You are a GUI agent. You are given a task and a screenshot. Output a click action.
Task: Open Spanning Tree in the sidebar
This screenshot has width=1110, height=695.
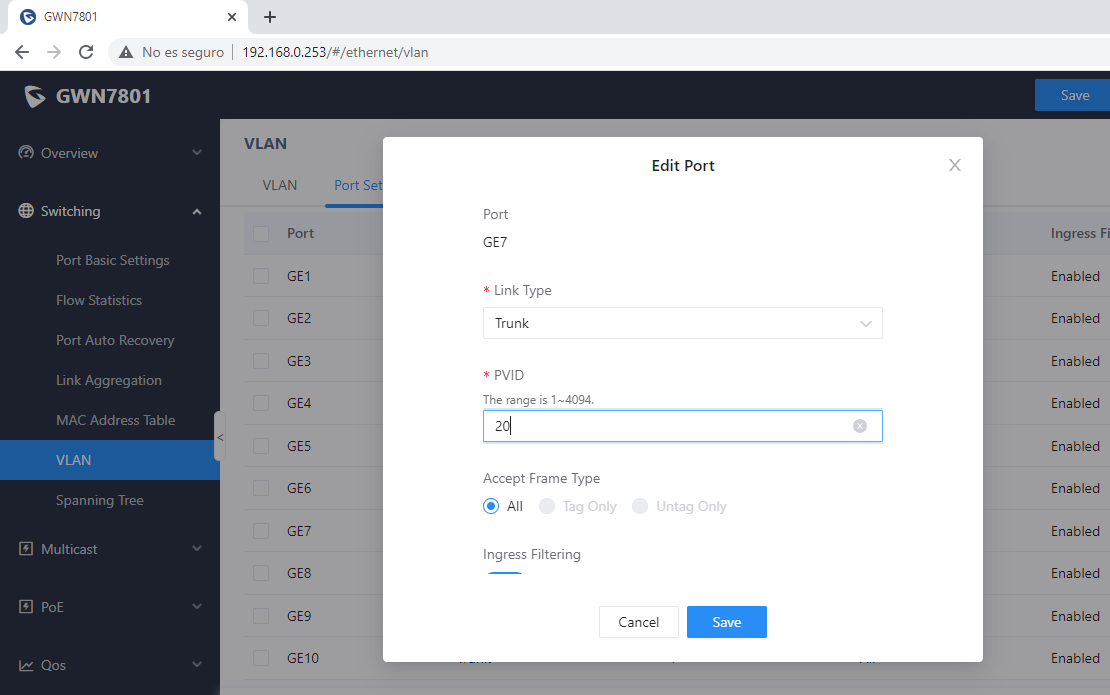100,500
